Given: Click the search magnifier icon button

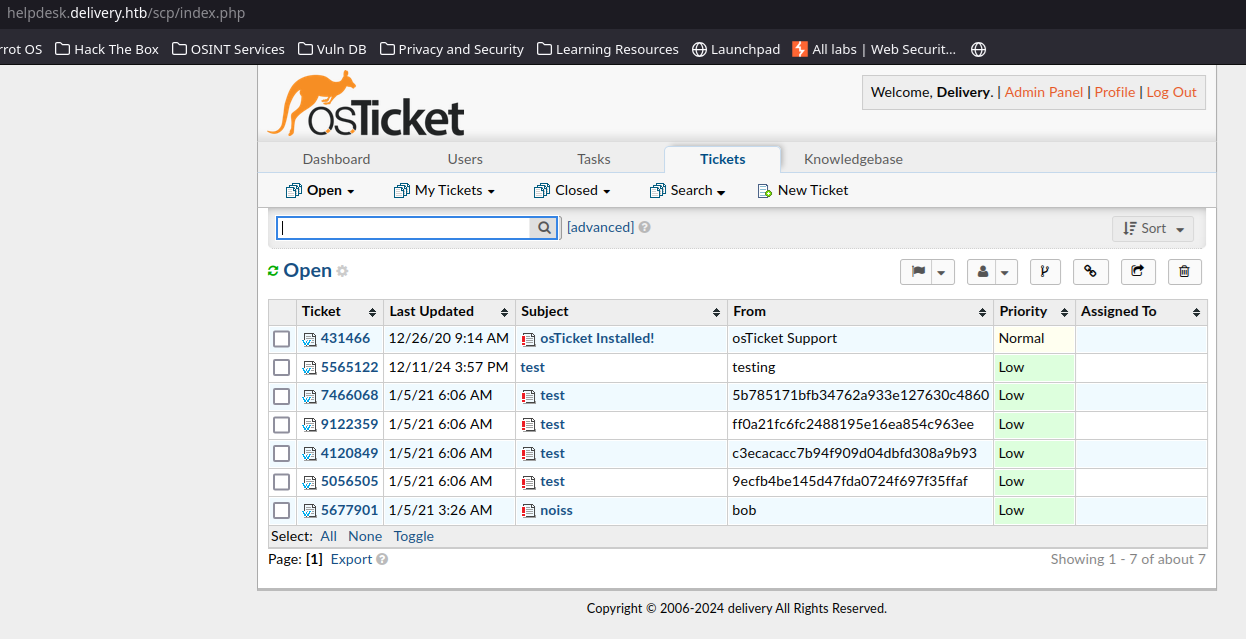Looking at the screenshot, I should coord(544,228).
